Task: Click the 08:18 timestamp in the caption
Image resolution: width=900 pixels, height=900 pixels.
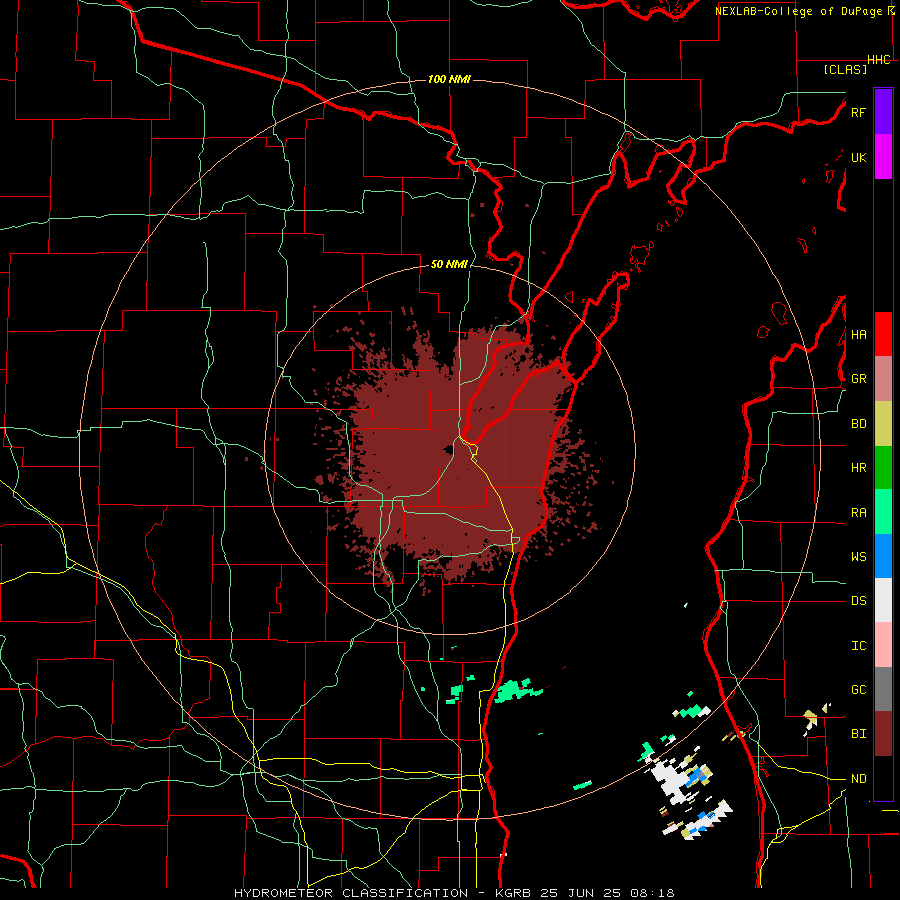Action: (x=651, y=893)
